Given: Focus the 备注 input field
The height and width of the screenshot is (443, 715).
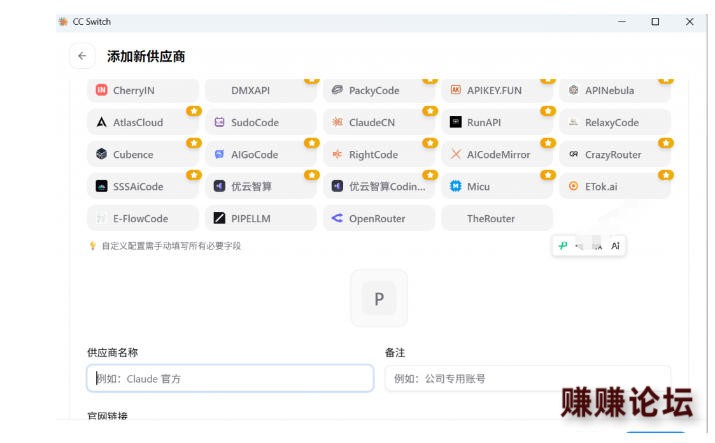Looking at the screenshot, I should pyautogui.click(x=528, y=378).
